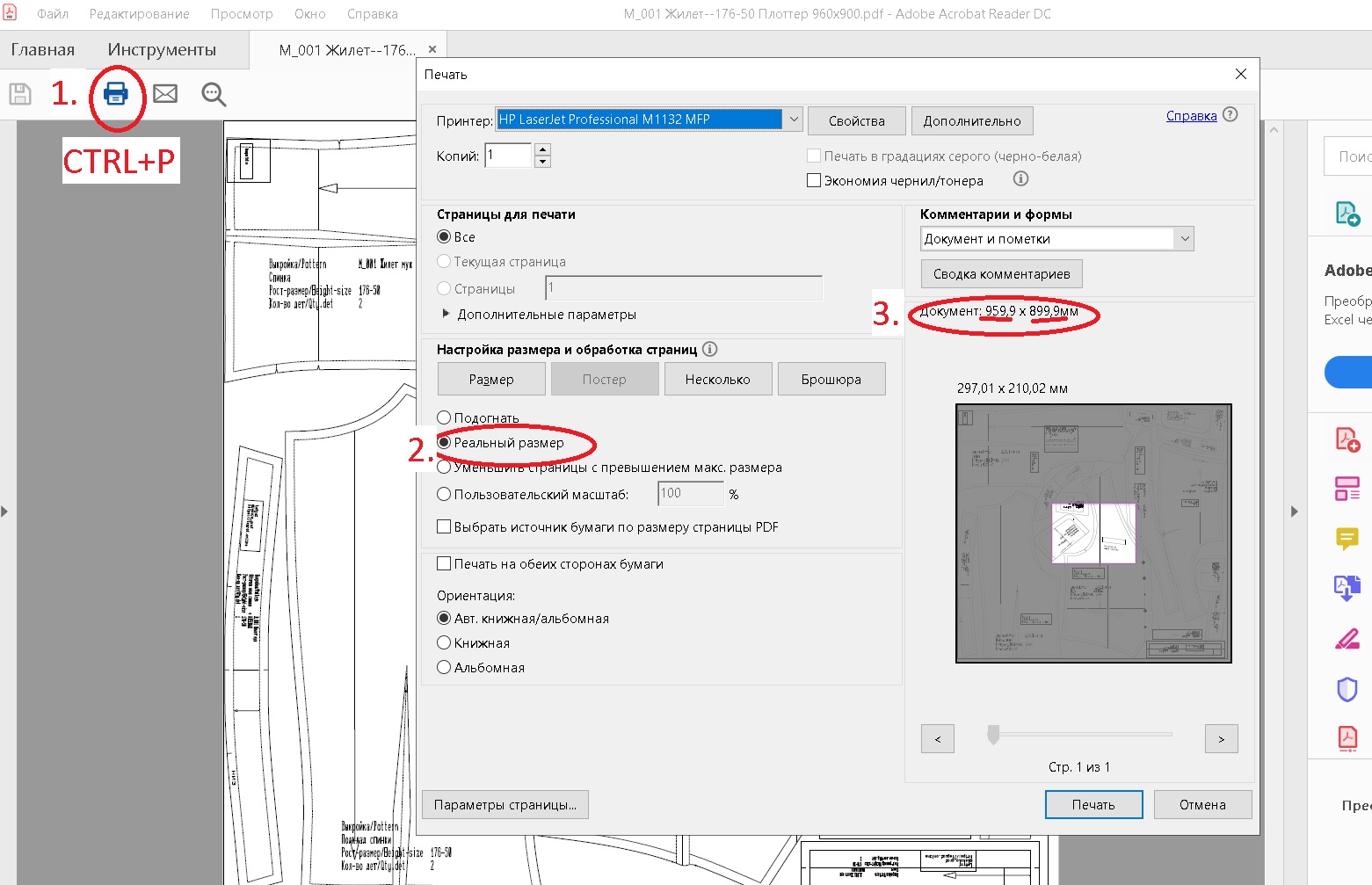Select the 'Все' pages radio button
Viewport: 1372px width, 885px height.
pos(444,236)
